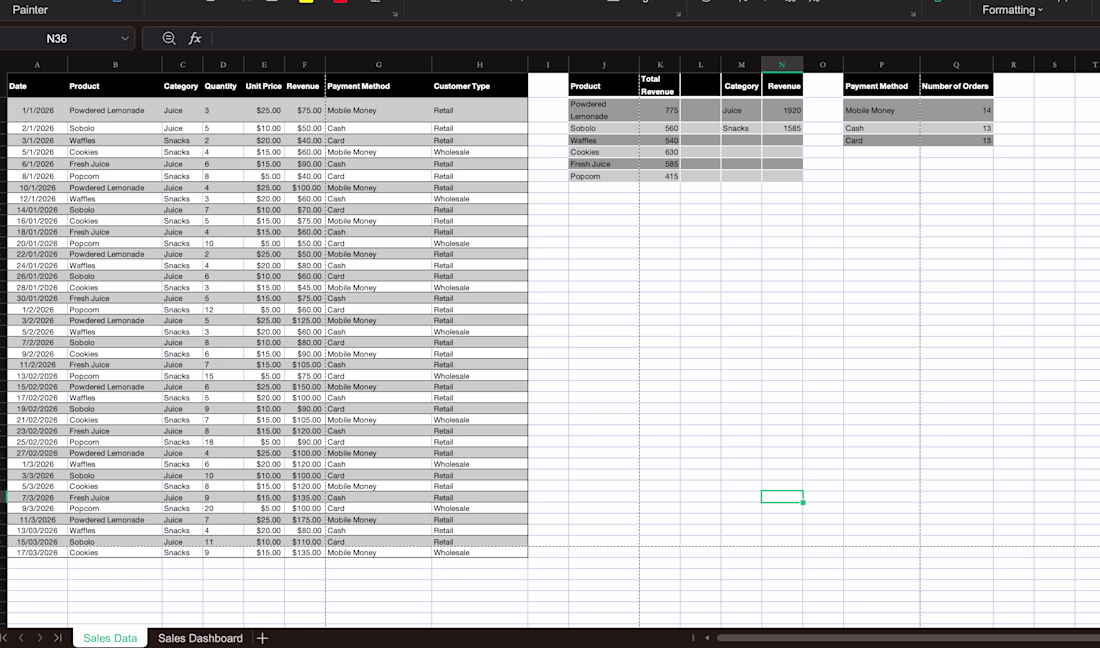Screen dimensions: 1100x648
Task: Go to previous sheet using arrow
Action: [x=22, y=637]
